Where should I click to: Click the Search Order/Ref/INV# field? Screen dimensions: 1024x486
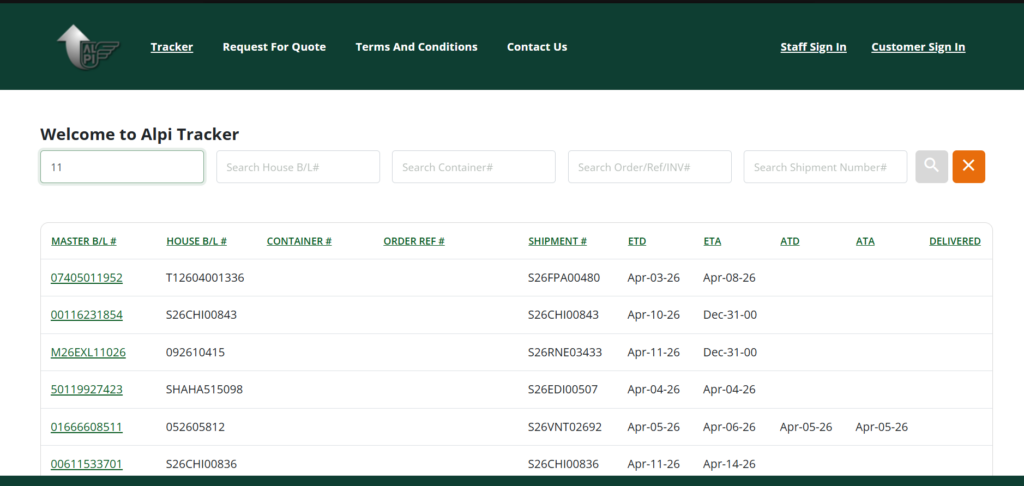(650, 167)
